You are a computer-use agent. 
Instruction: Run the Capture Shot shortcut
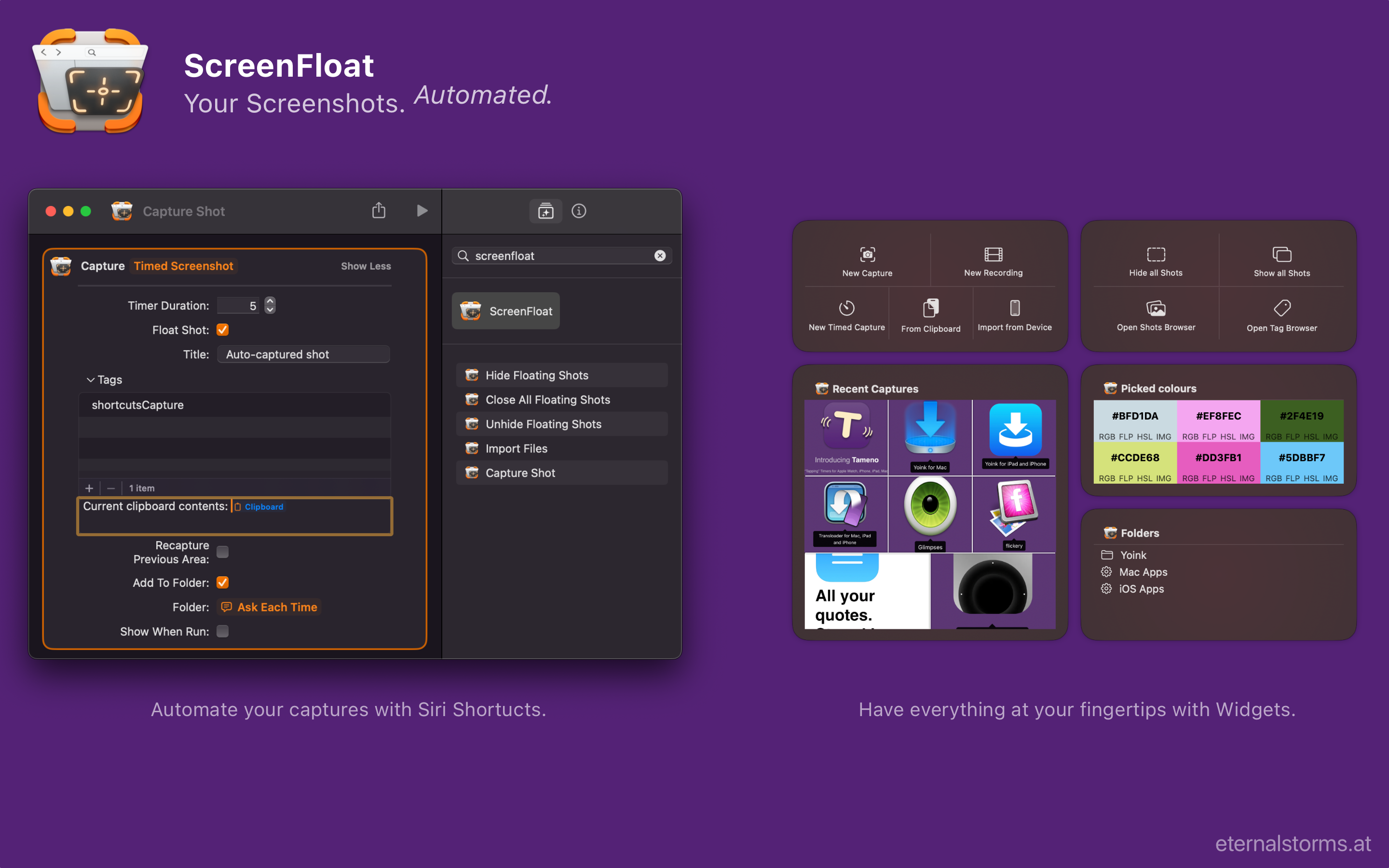pos(422,211)
